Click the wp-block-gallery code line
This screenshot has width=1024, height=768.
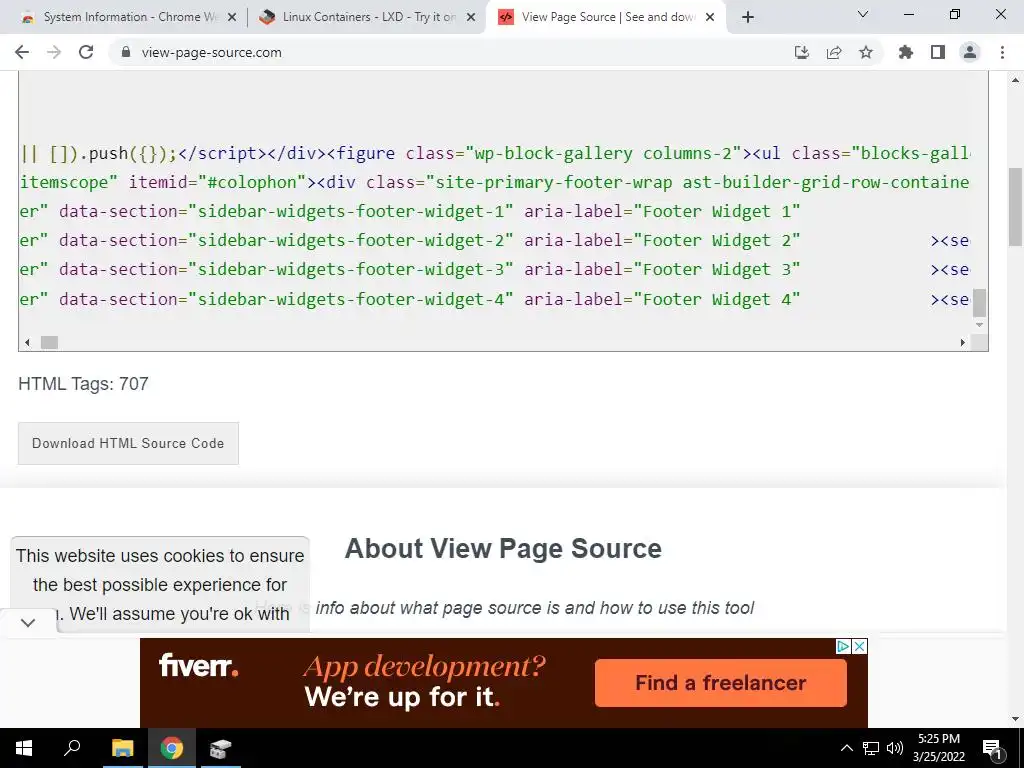click(494, 153)
